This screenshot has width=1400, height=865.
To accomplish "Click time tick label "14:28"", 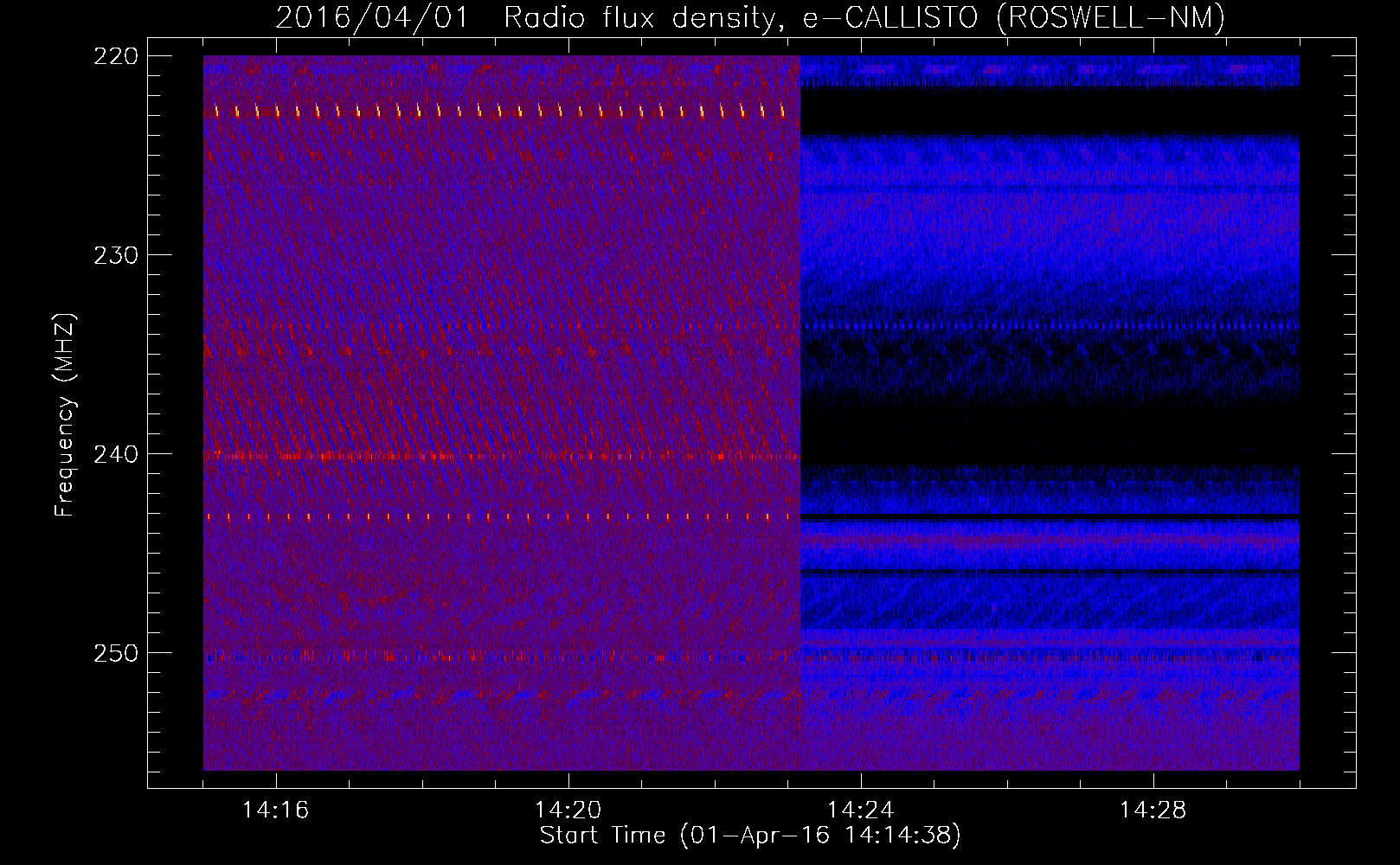I will coord(1153,810).
